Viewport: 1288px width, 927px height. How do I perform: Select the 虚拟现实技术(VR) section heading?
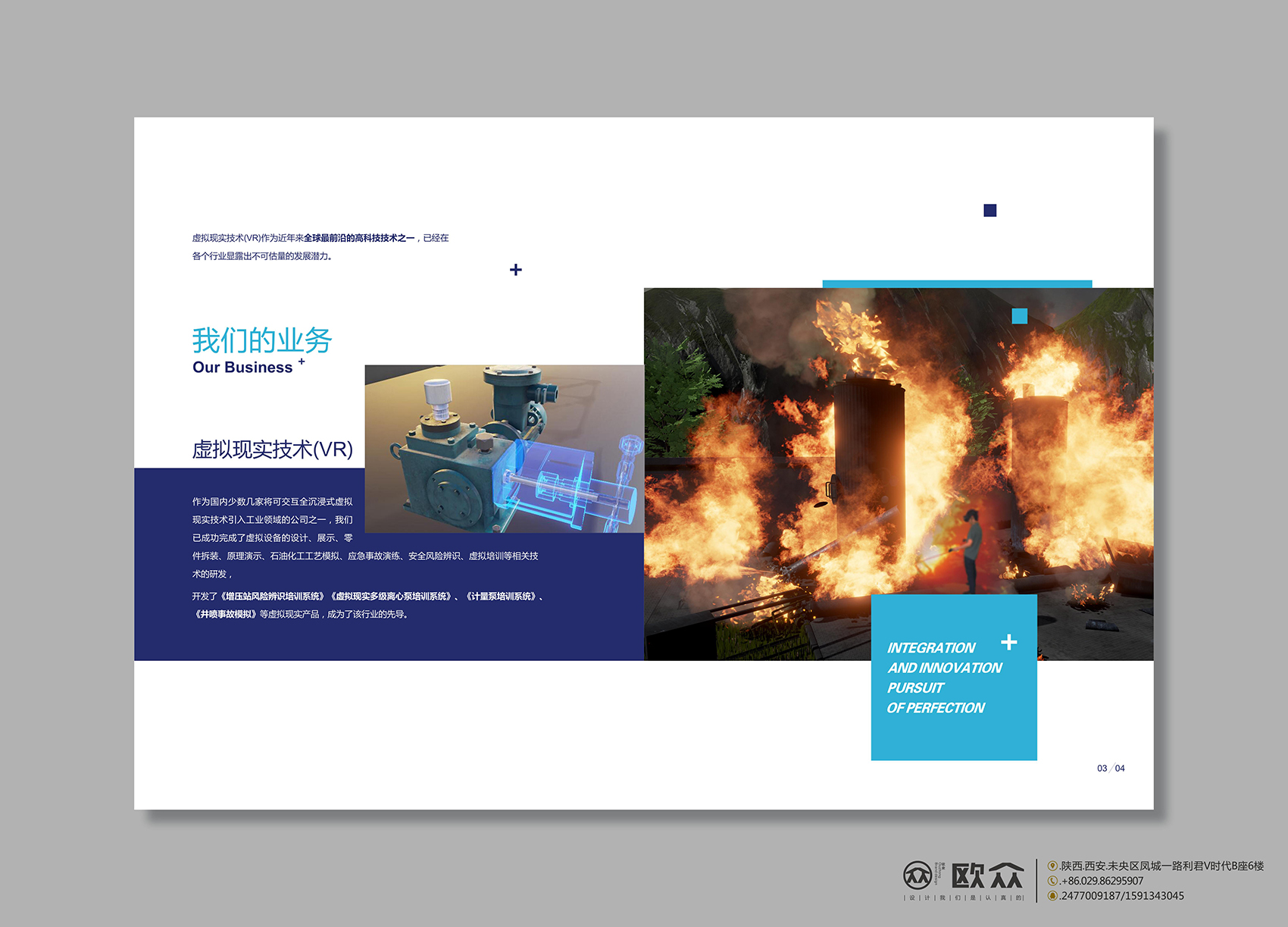[273, 449]
